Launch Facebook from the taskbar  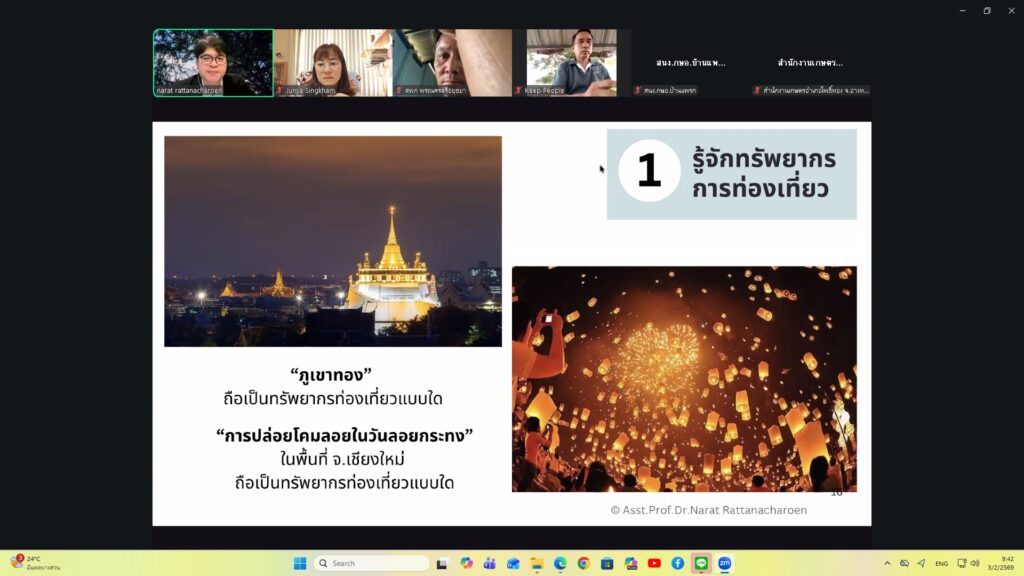click(678, 563)
